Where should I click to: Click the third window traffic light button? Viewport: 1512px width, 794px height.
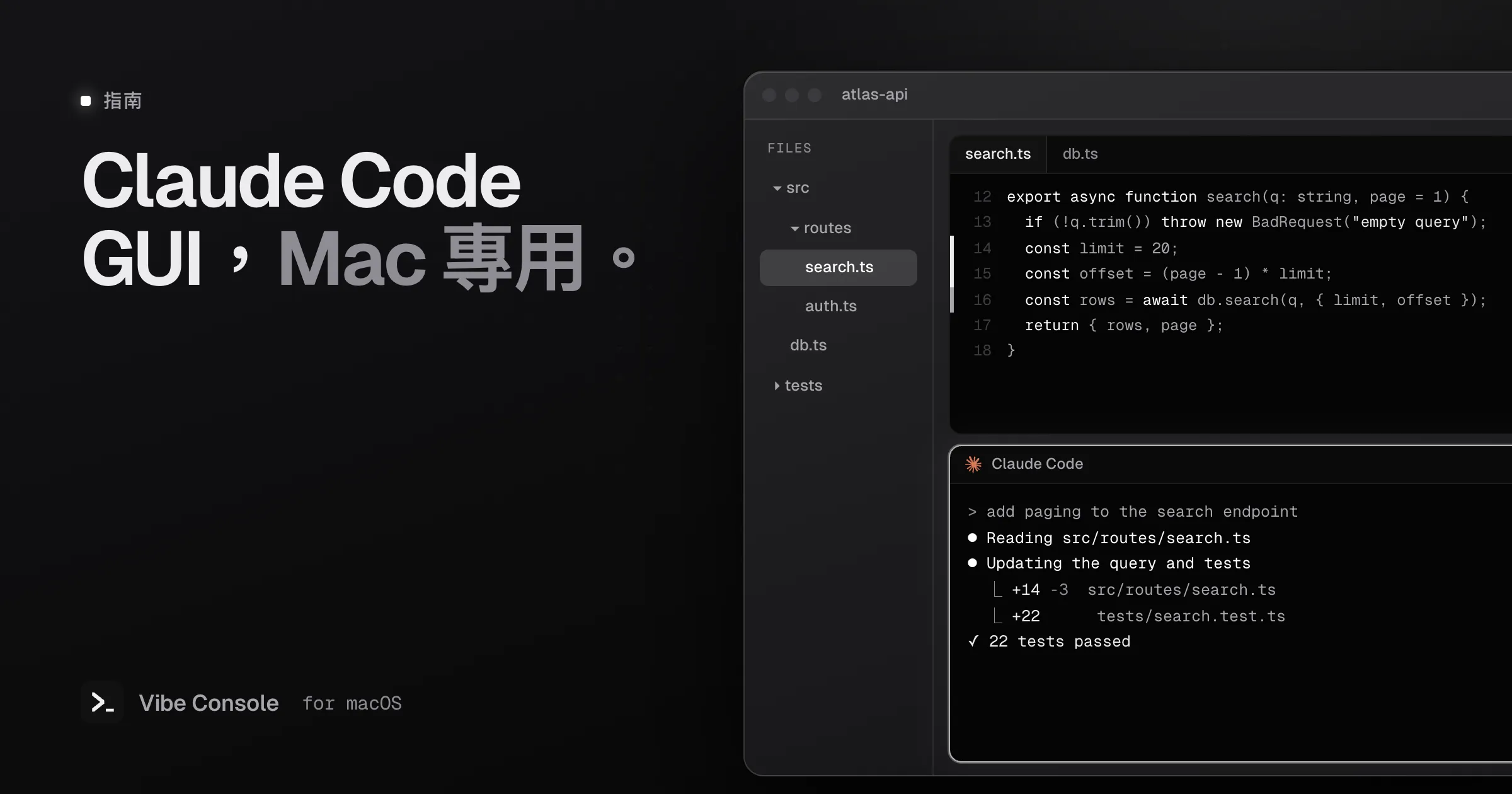tap(815, 95)
